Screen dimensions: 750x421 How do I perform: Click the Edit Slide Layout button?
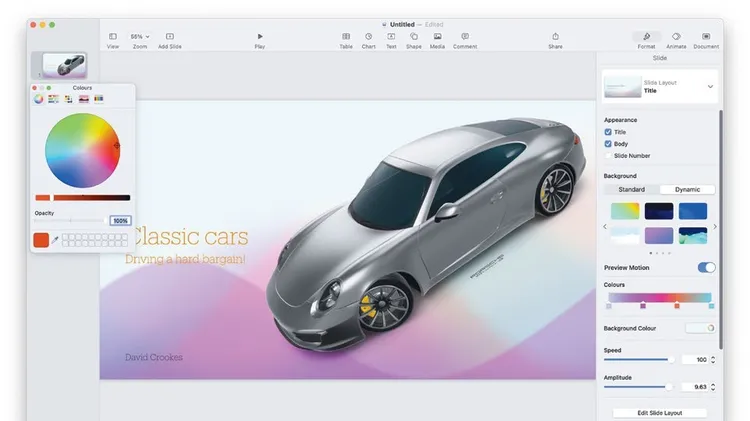pyautogui.click(x=660, y=413)
